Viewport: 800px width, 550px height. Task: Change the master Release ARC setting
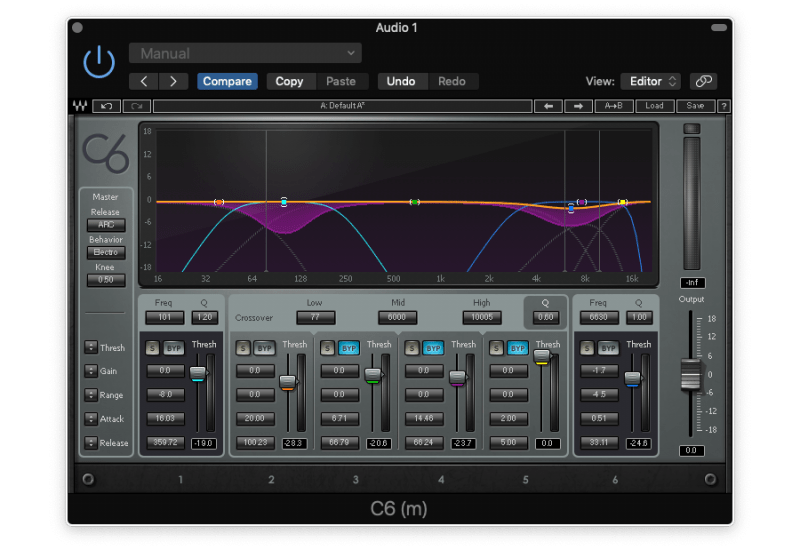pos(106,224)
